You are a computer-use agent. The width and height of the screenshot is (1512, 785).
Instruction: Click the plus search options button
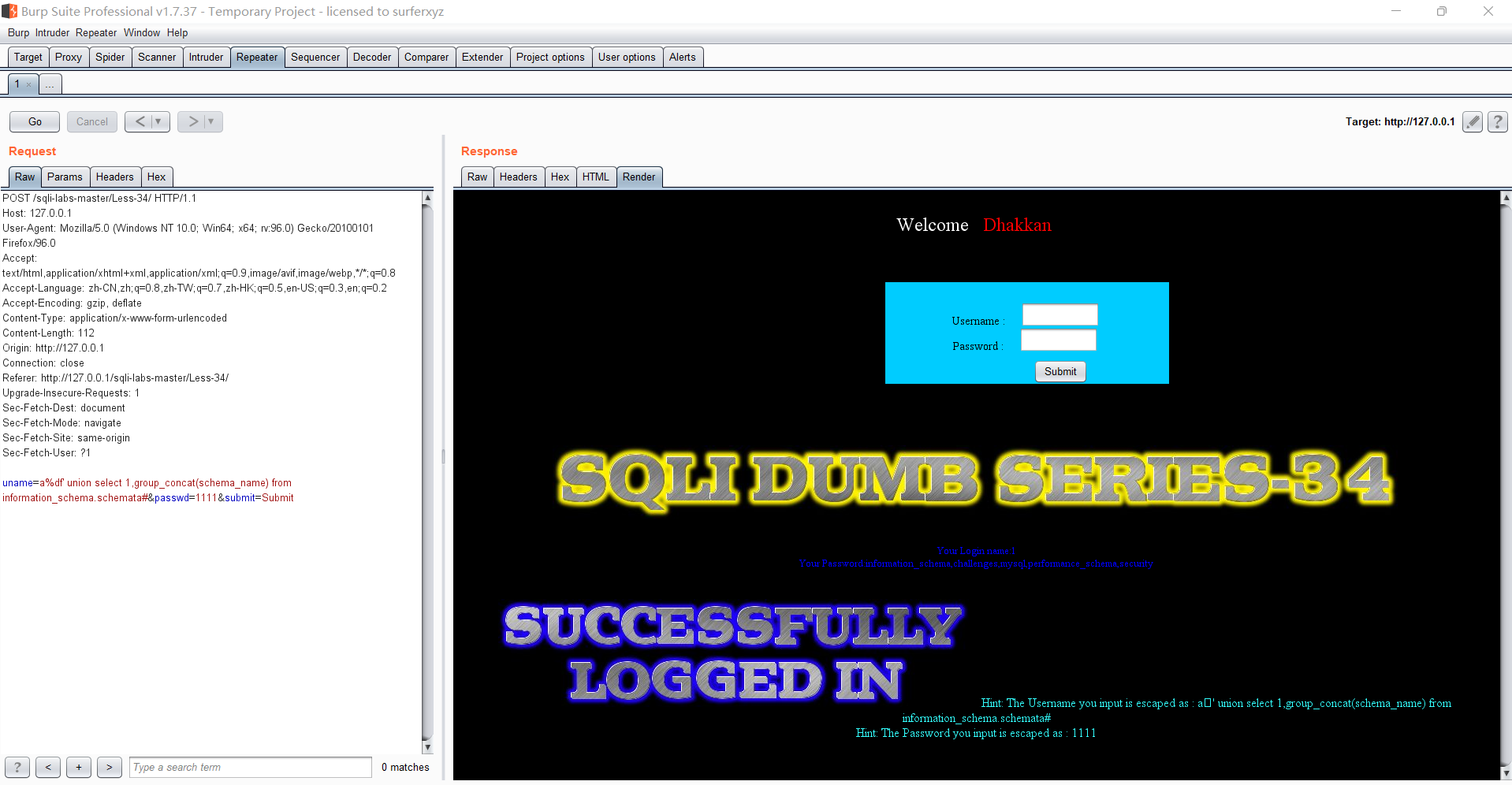click(79, 767)
